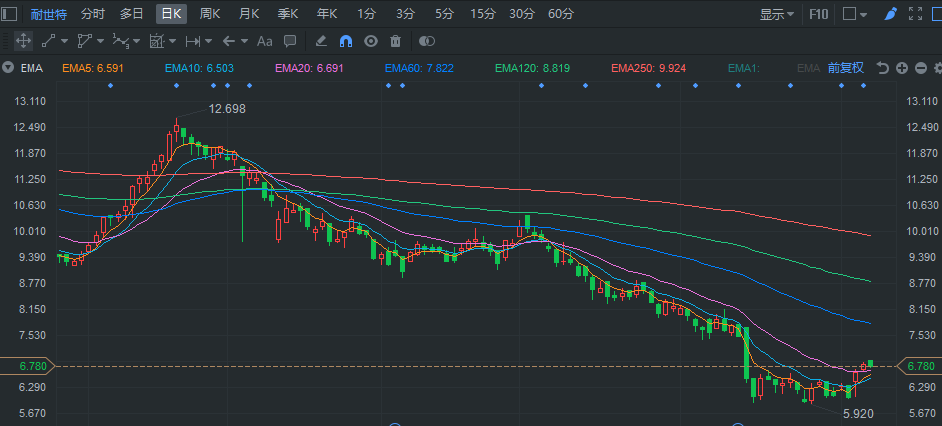
Task: Open the wave tool dropdown arrow
Action: pos(136,41)
